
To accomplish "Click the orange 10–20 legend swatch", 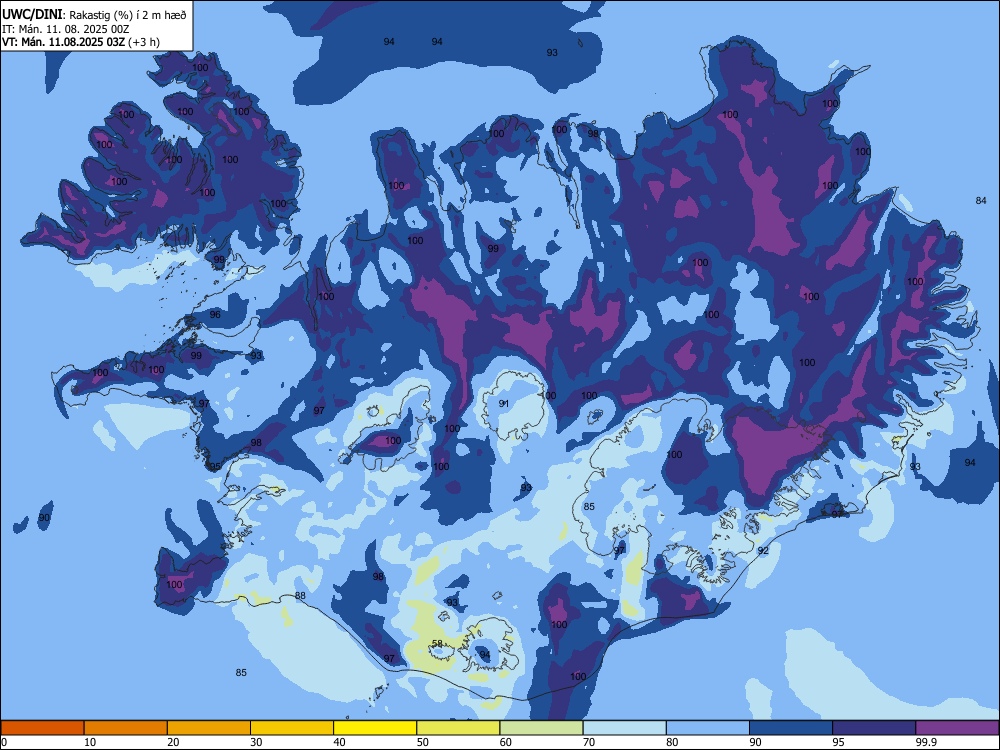I will click(126, 728).
